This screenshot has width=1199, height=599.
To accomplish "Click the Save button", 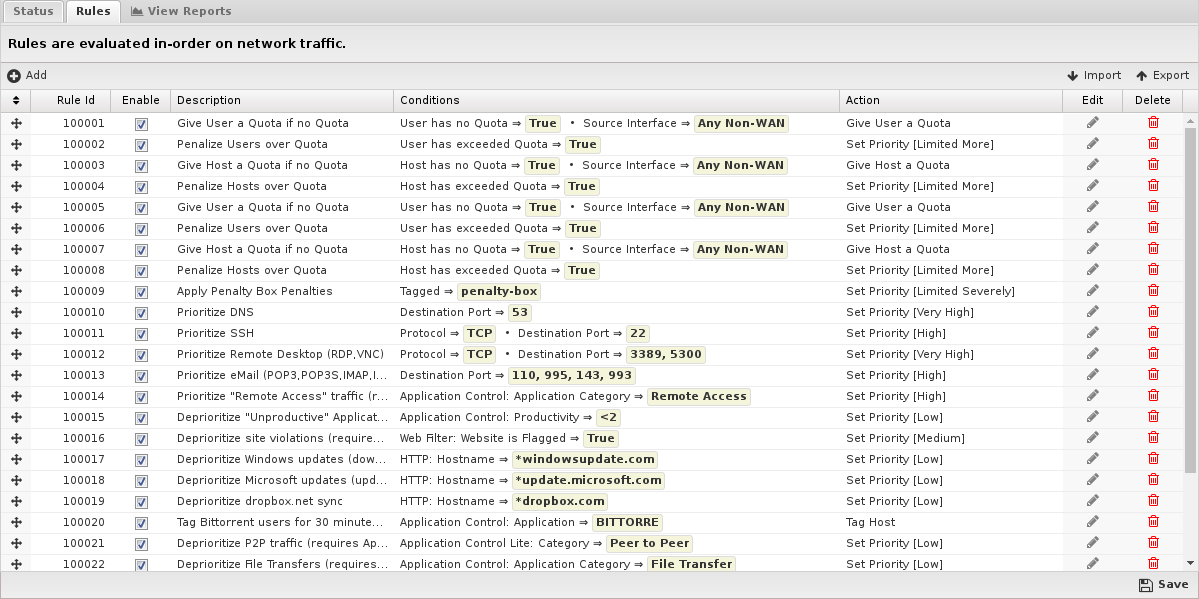I will [x=1164, y=584].
